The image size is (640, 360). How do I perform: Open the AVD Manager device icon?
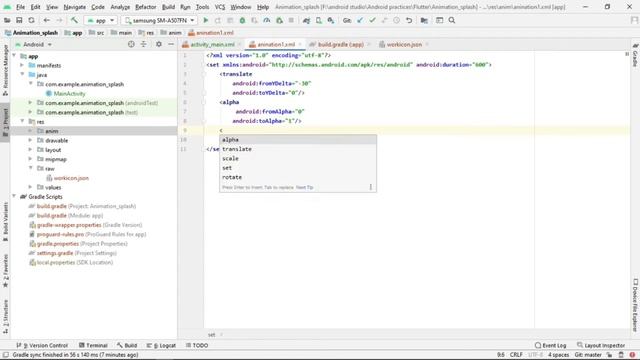pos(318,20)
